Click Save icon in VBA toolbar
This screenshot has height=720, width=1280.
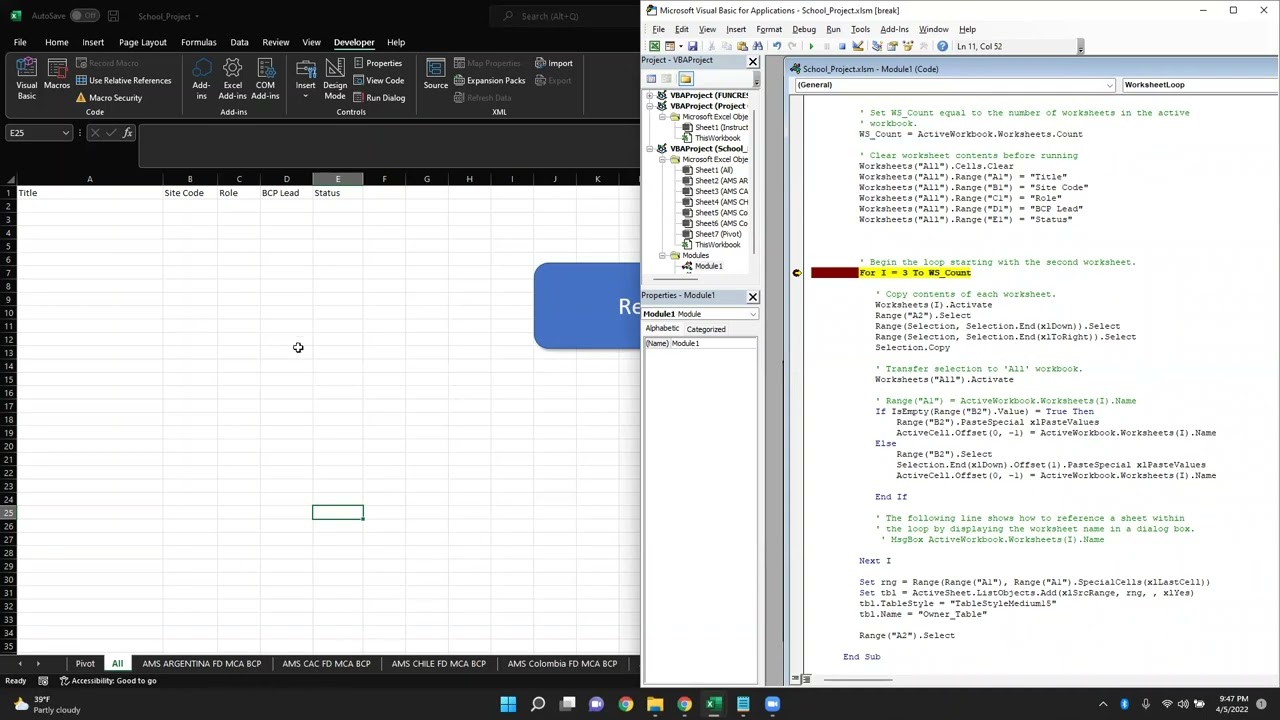692,46
